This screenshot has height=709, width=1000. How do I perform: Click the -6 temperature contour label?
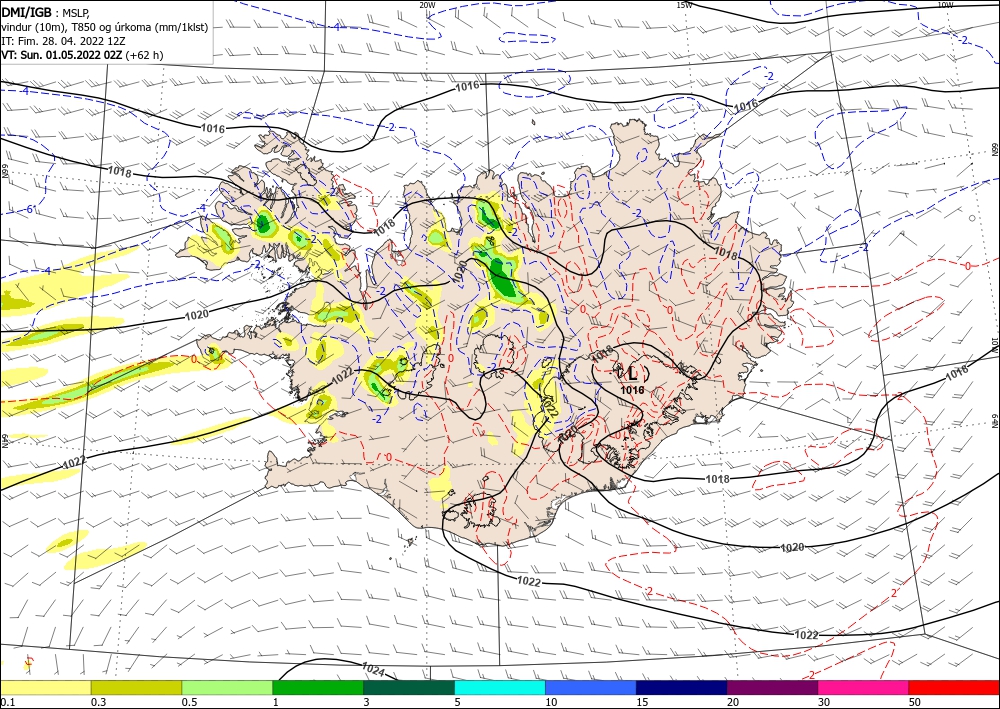[x=29, y=210]
